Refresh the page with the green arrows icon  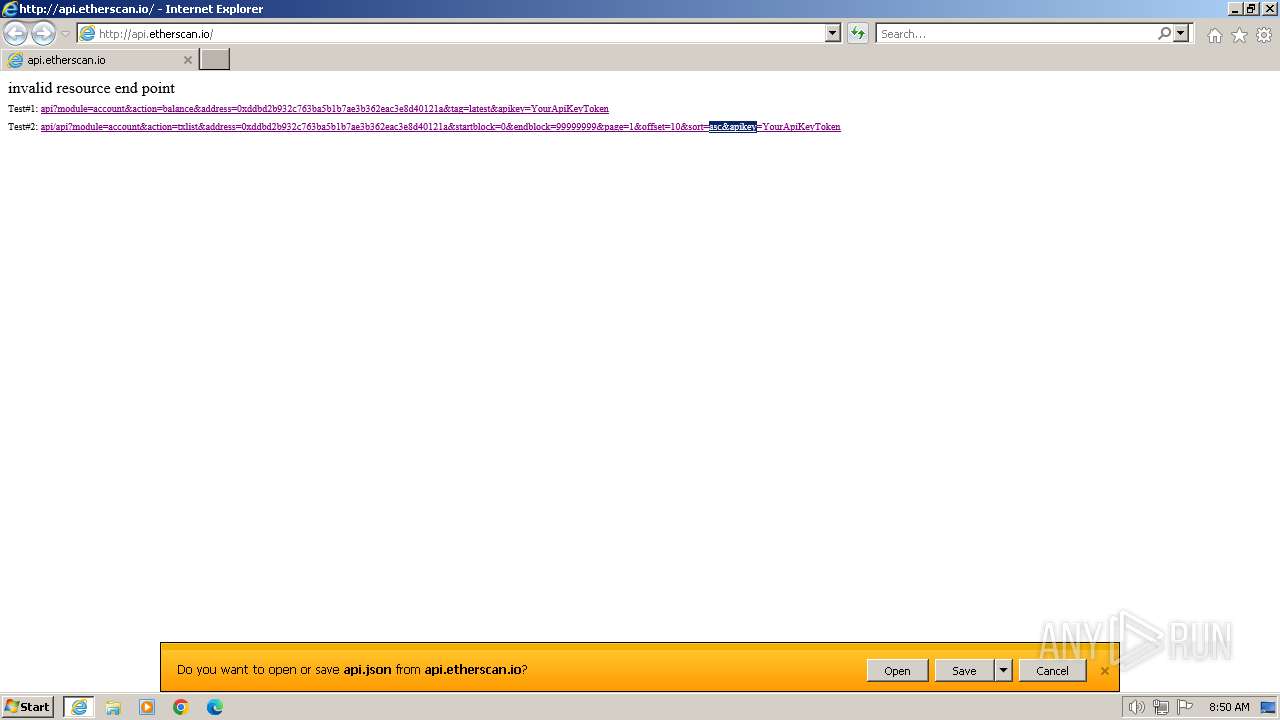(858, 33)
